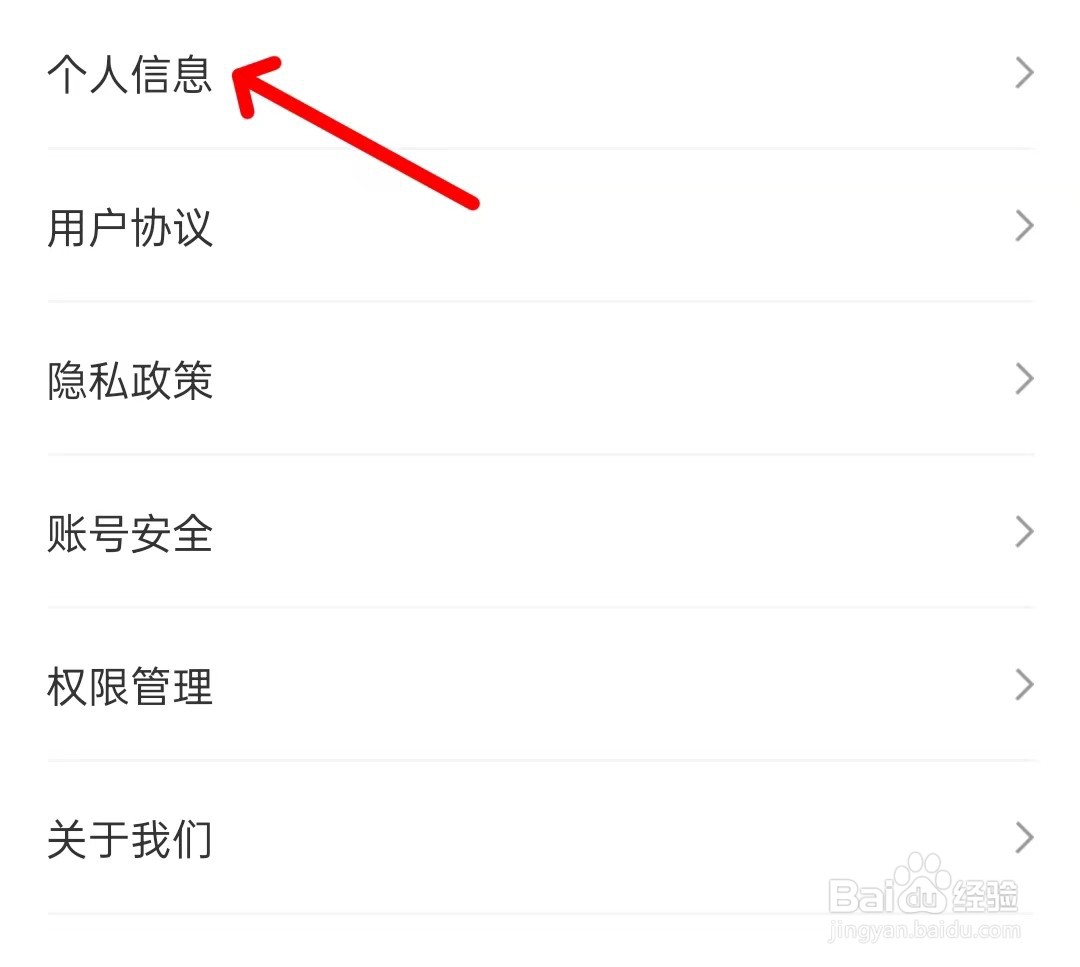Open the jingyan.baidu.com watermark link
The height and width of the screenshot is (967, 1080).
[x=924, y=930]
